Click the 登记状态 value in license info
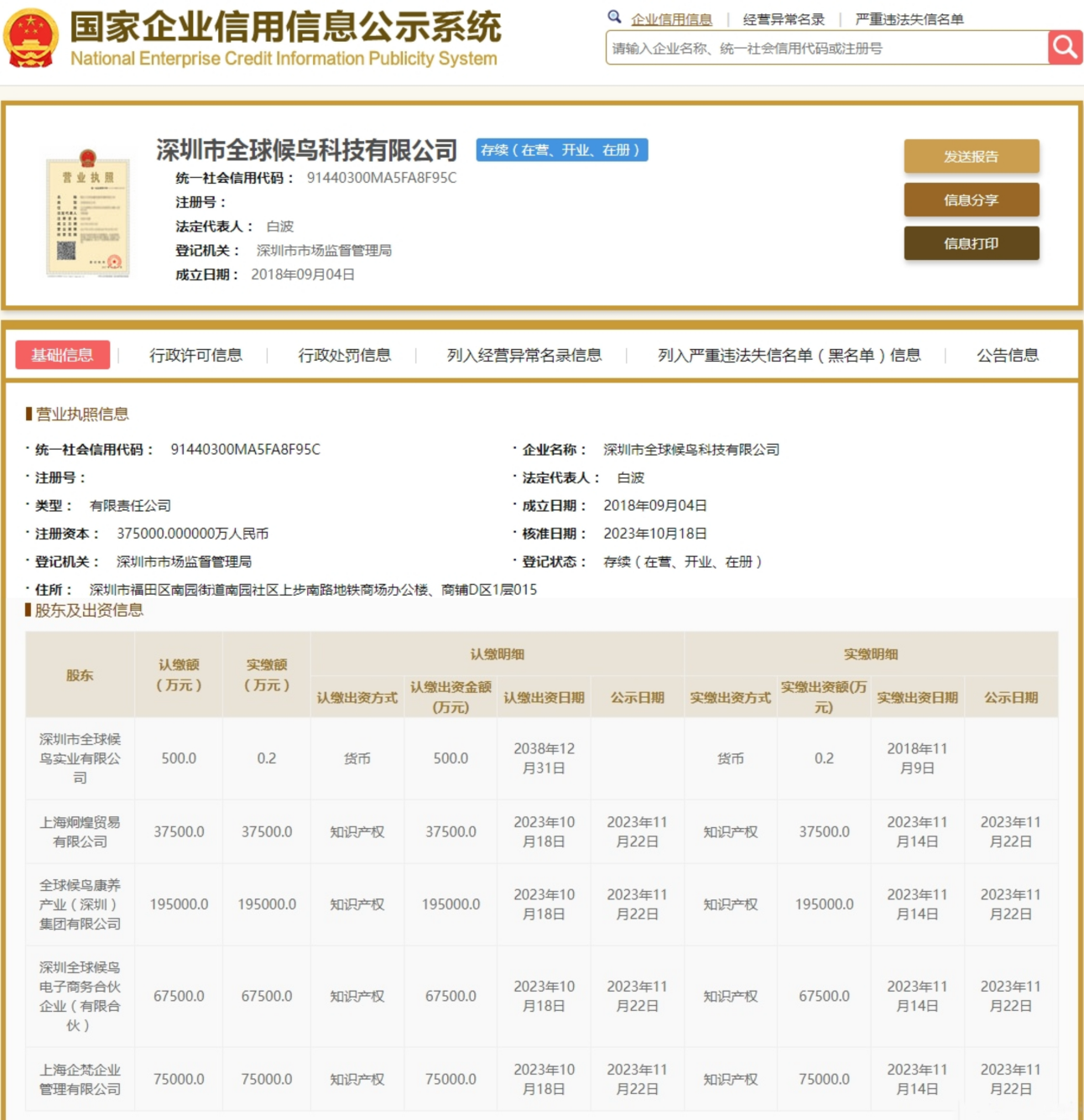1084x1120 pixels. [x=683, y=562]
